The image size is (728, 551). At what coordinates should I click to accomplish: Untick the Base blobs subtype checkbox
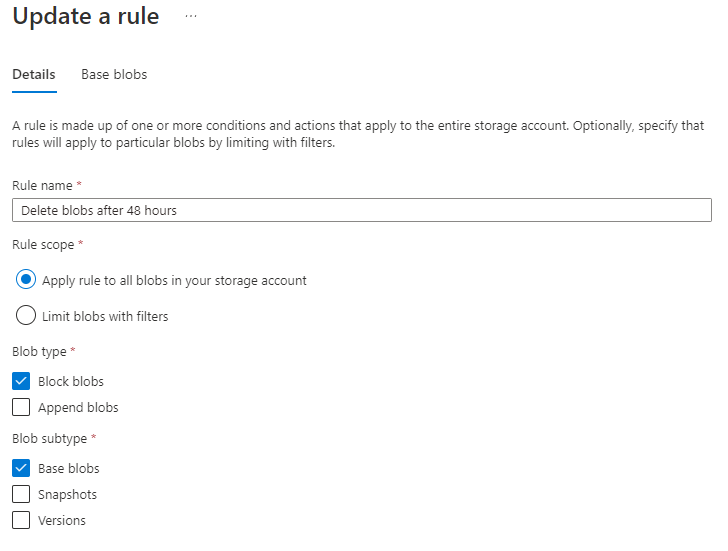coord(21,468)
